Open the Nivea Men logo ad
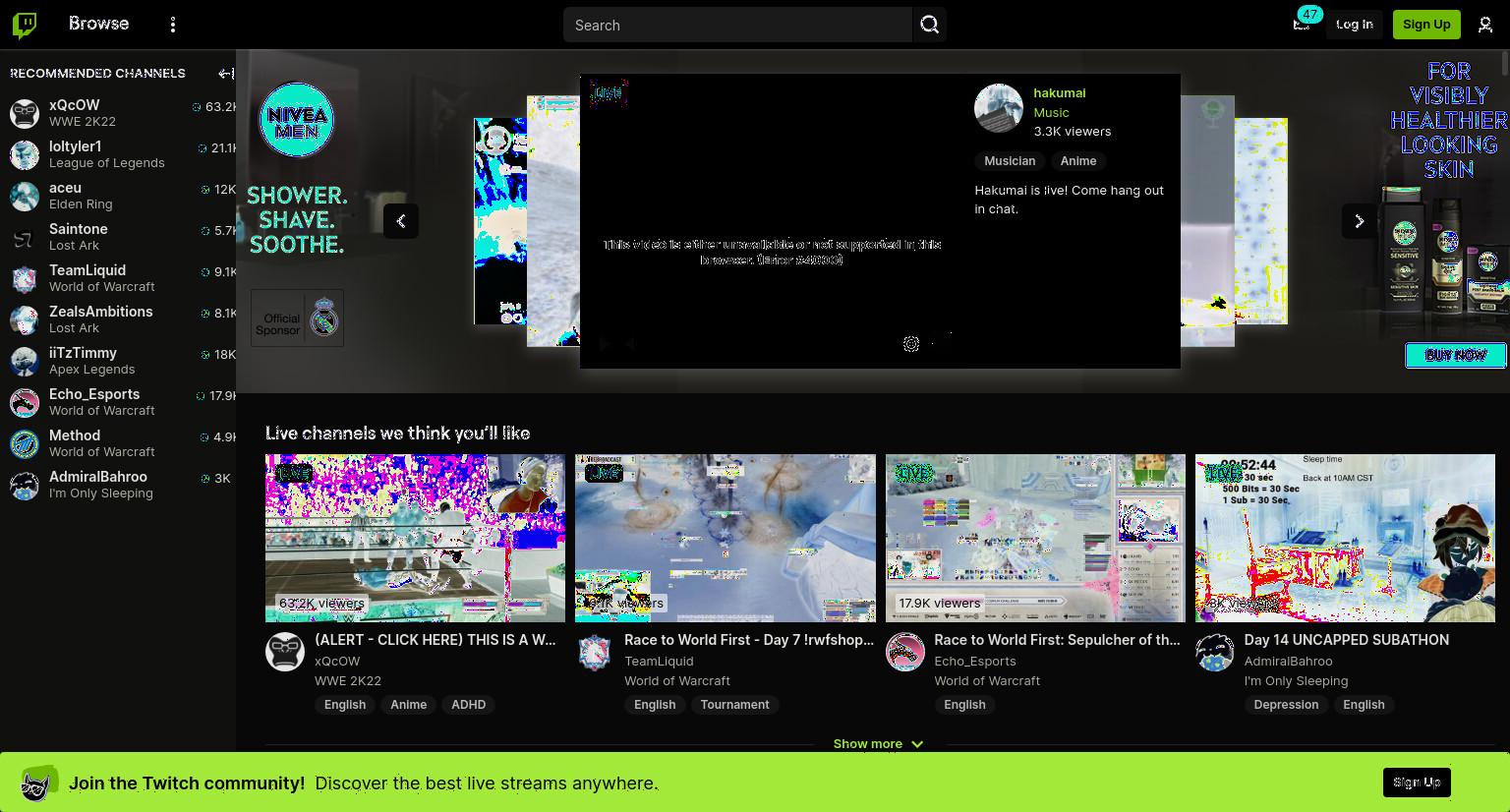Image resolution: width=1510 pixels, height=812 pixels. (297, 120)
